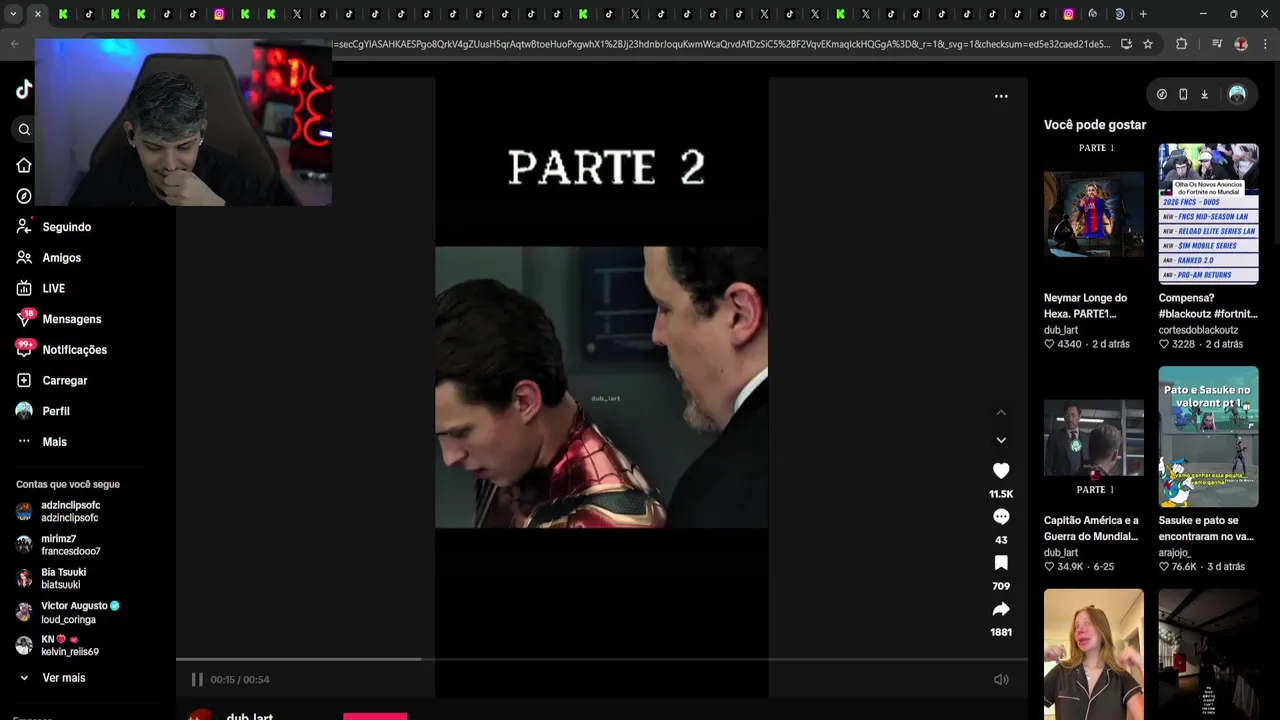1280x720 pixels.
Task: Open the 'Sasuke e pato se encontraram' title
Action: pyautogui.click(x=1206, y=529)
